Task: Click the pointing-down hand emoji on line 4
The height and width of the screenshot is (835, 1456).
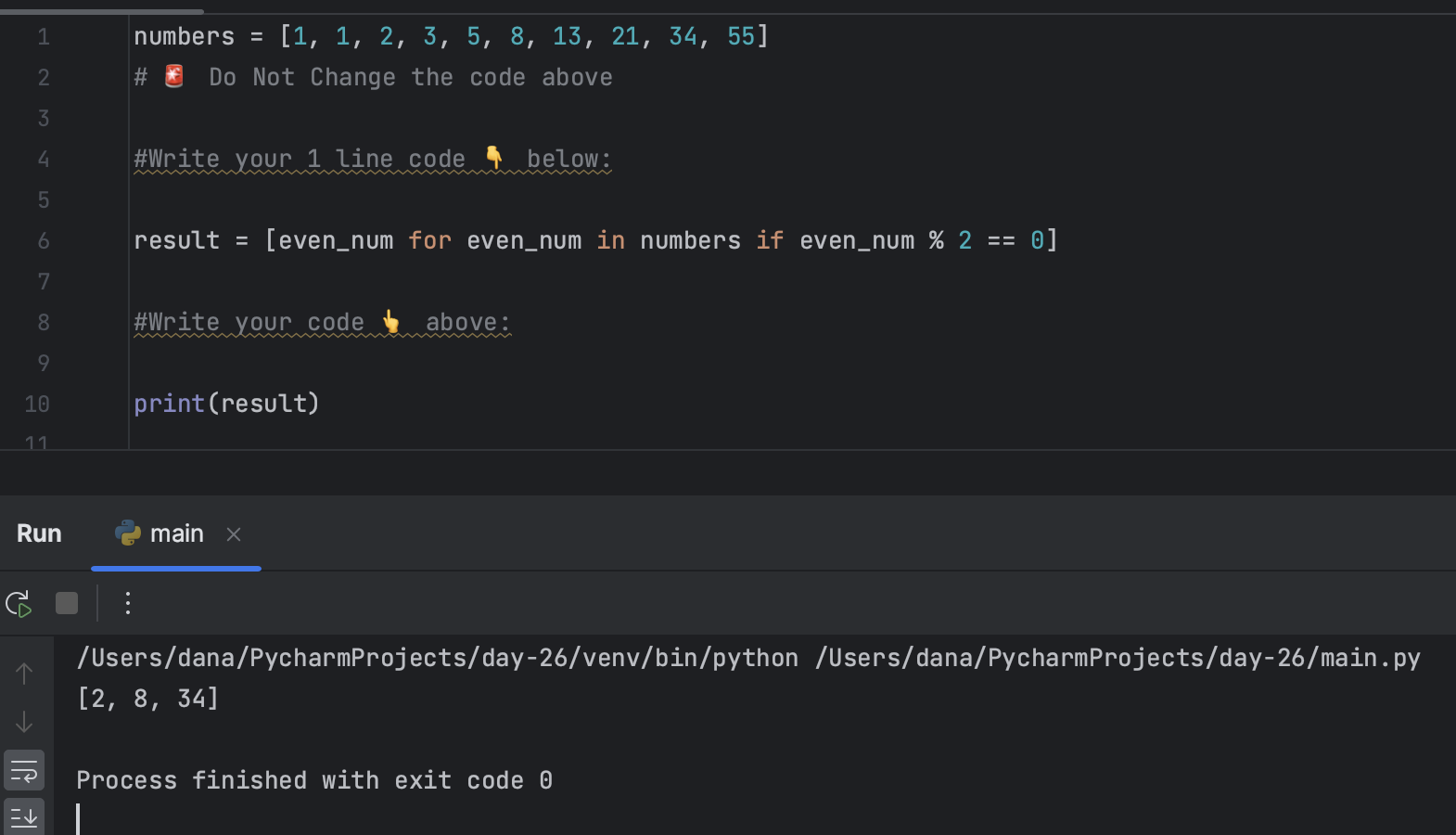Action: [x=494, y=158]
